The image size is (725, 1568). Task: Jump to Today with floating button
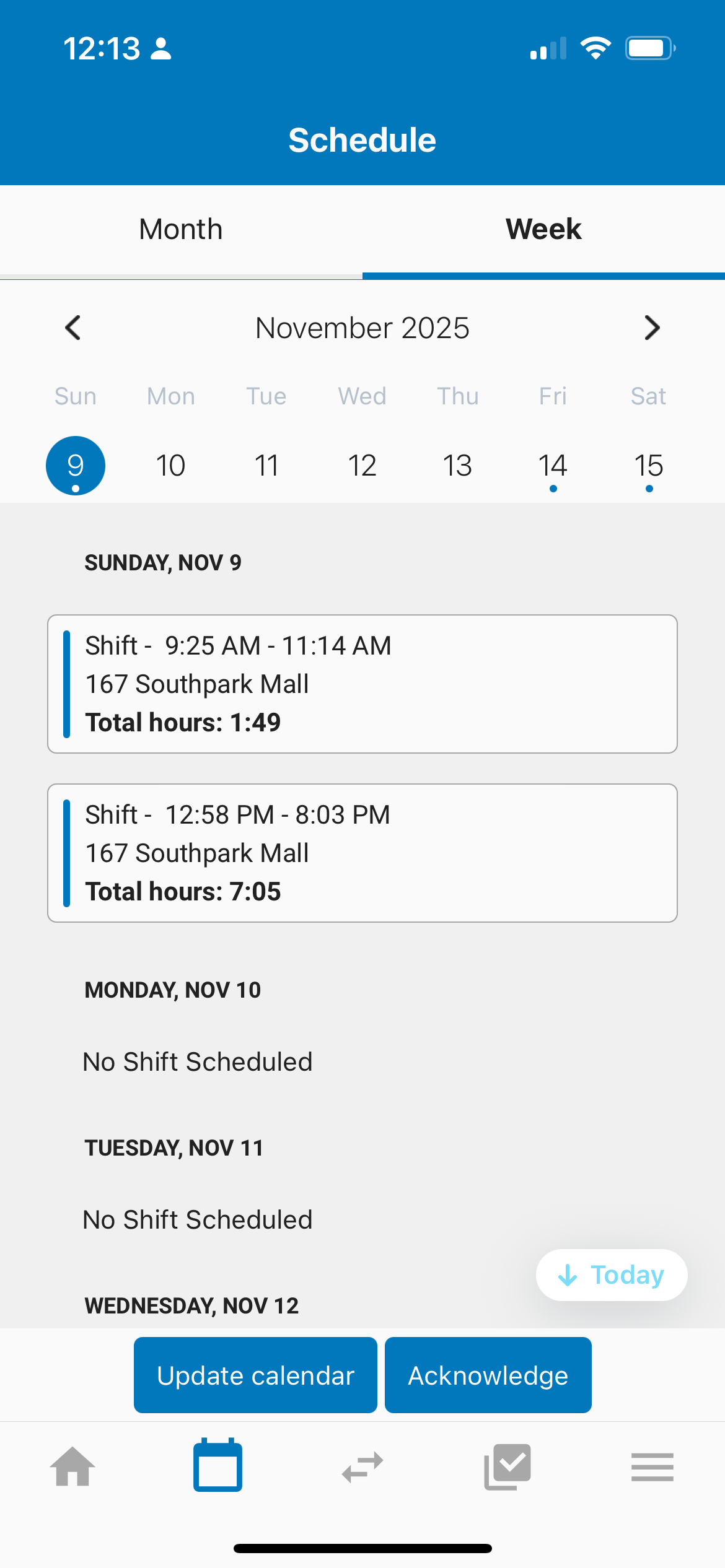coord(612,1275)
